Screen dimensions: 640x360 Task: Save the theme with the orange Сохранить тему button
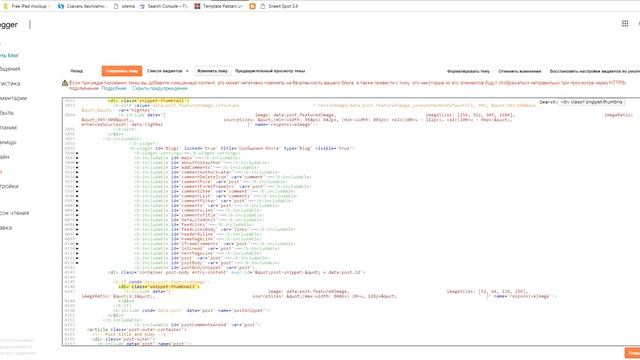122,71
